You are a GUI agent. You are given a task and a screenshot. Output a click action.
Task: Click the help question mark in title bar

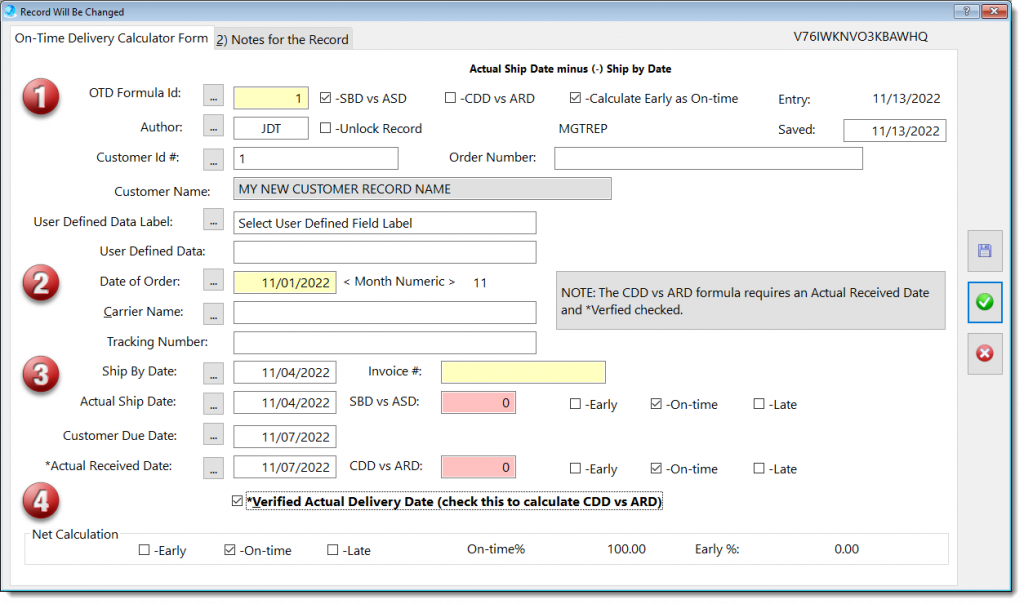[x=966, y=11]
